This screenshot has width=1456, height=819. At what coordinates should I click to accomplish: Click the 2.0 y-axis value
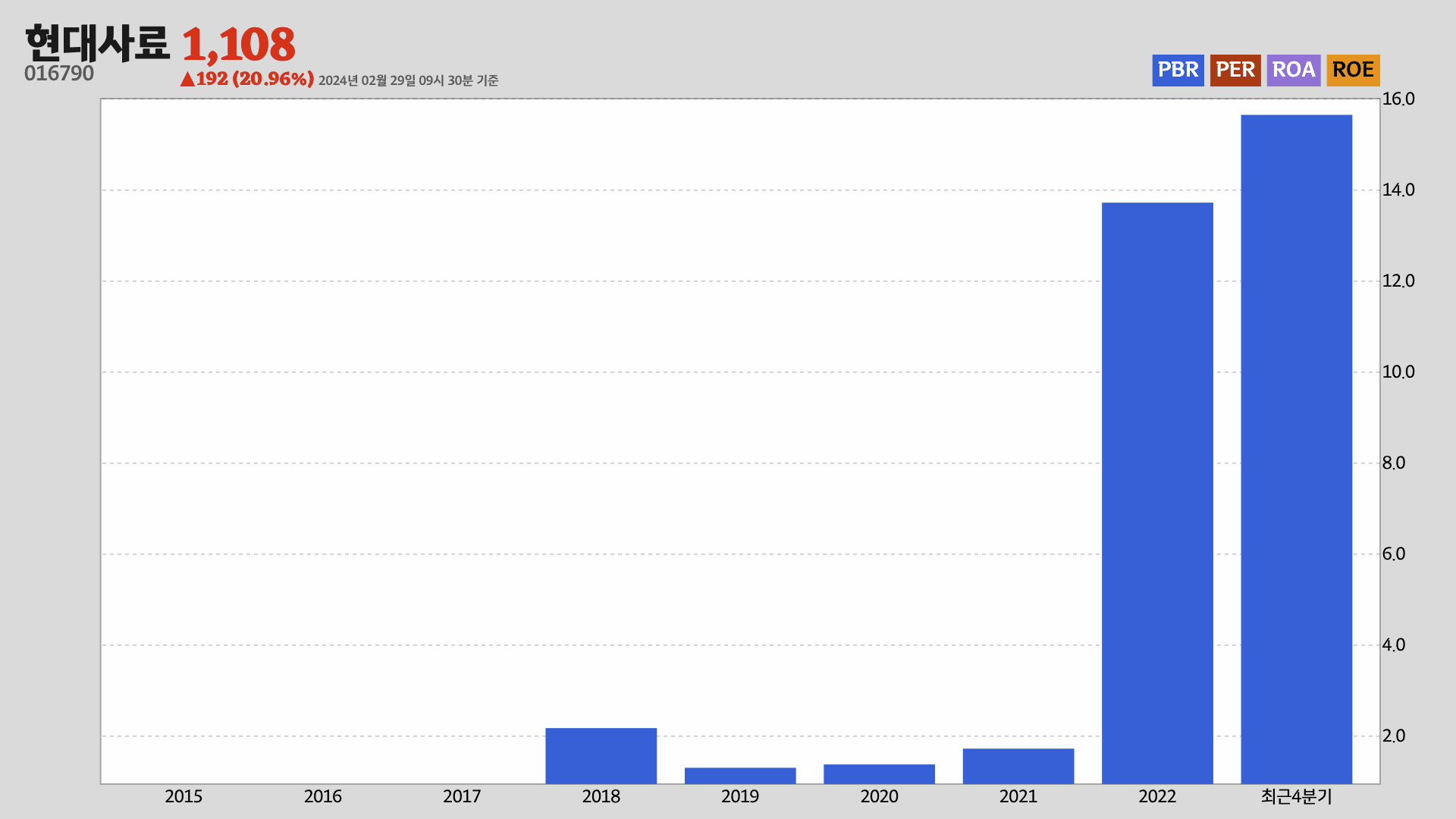click(1394, 736)
